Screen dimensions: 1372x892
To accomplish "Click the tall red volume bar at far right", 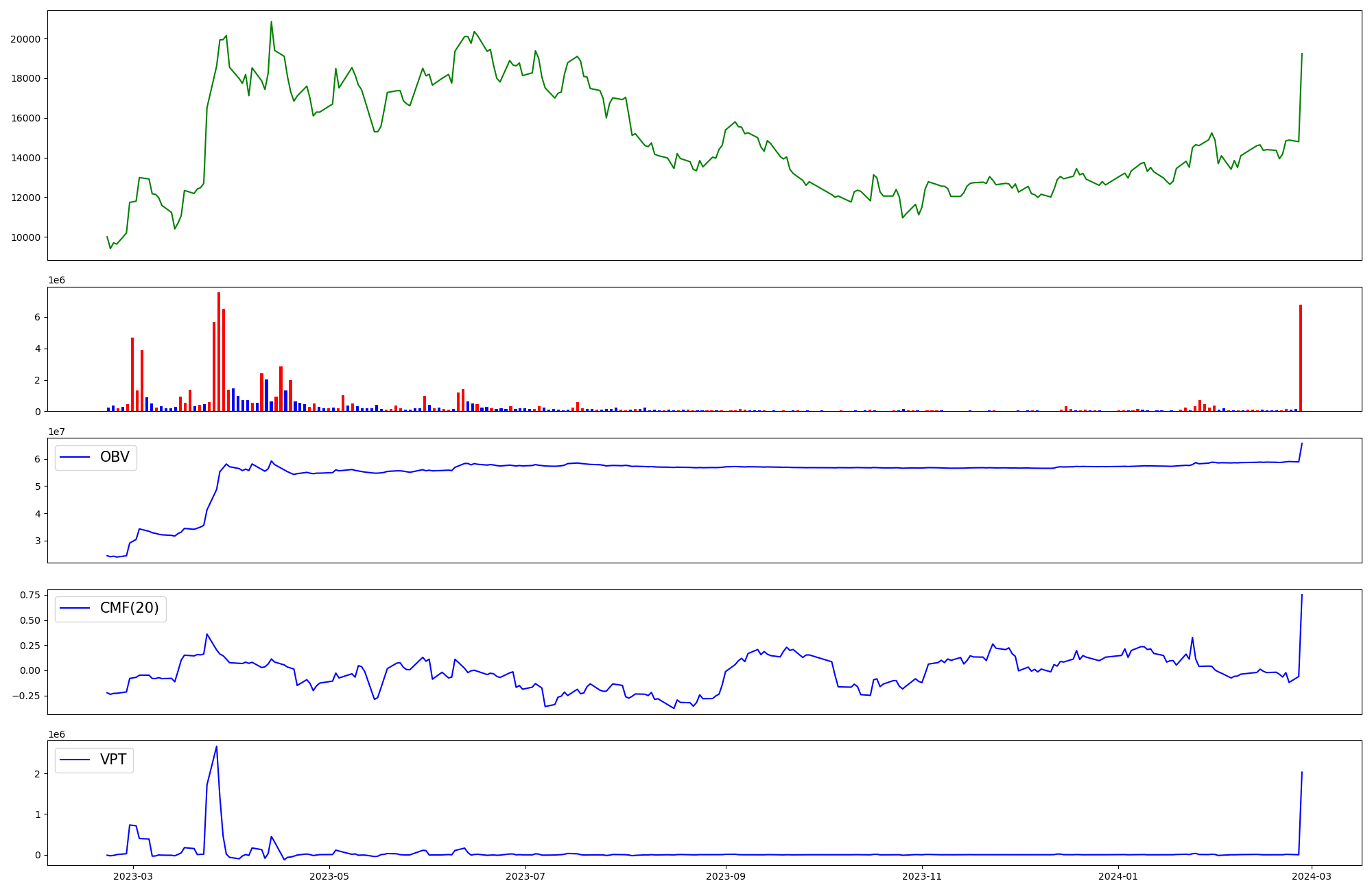I will pyautogui.click(x=1301, y=357).
